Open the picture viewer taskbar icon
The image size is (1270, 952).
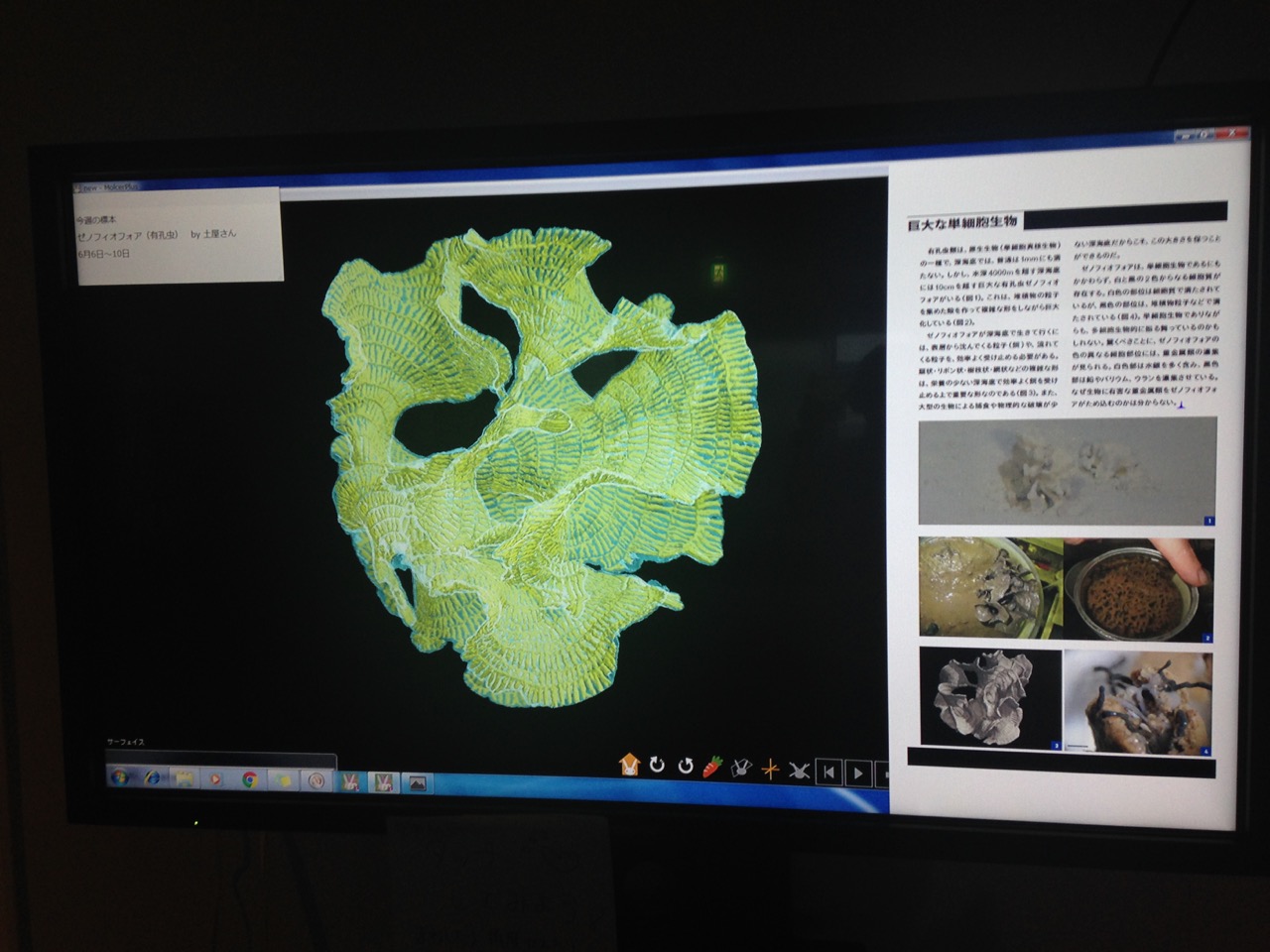(x=417, y=784)
